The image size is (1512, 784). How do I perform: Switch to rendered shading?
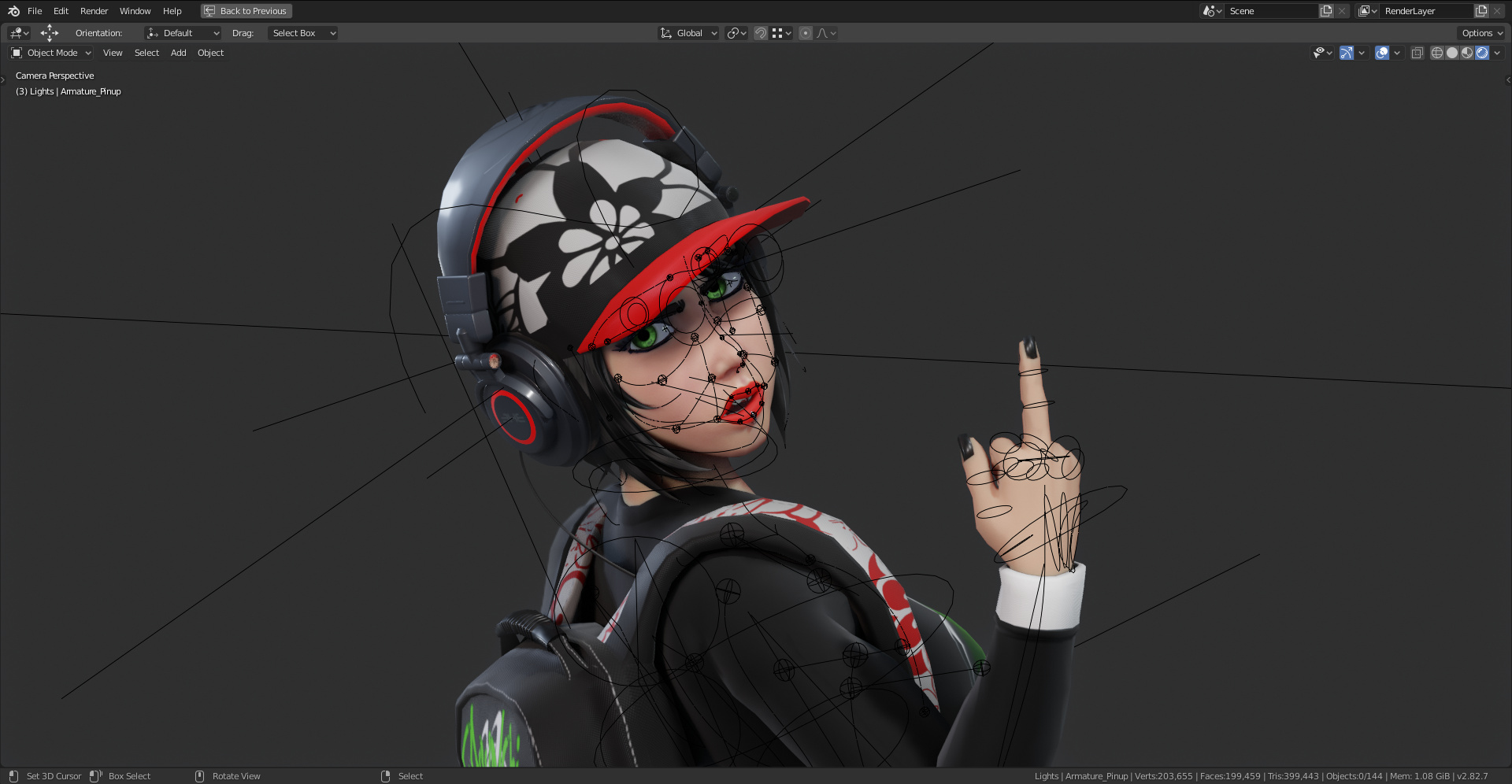1482,53
